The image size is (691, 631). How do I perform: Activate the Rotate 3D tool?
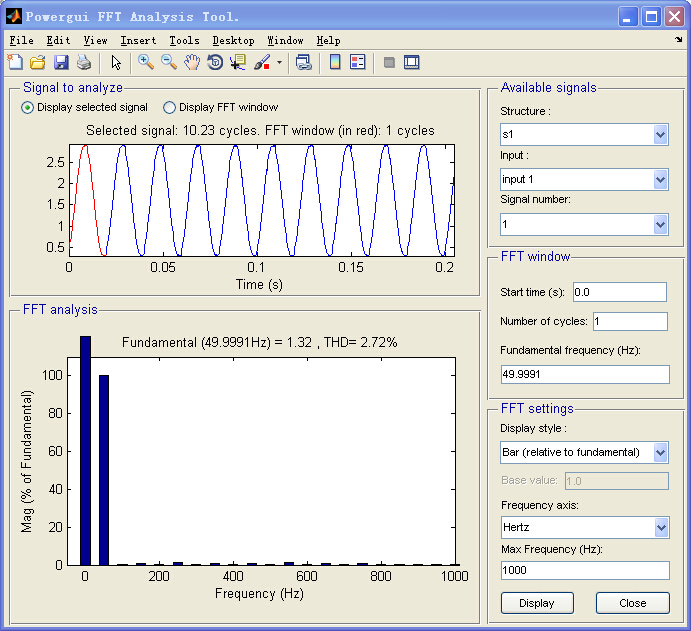coord(215,62)
